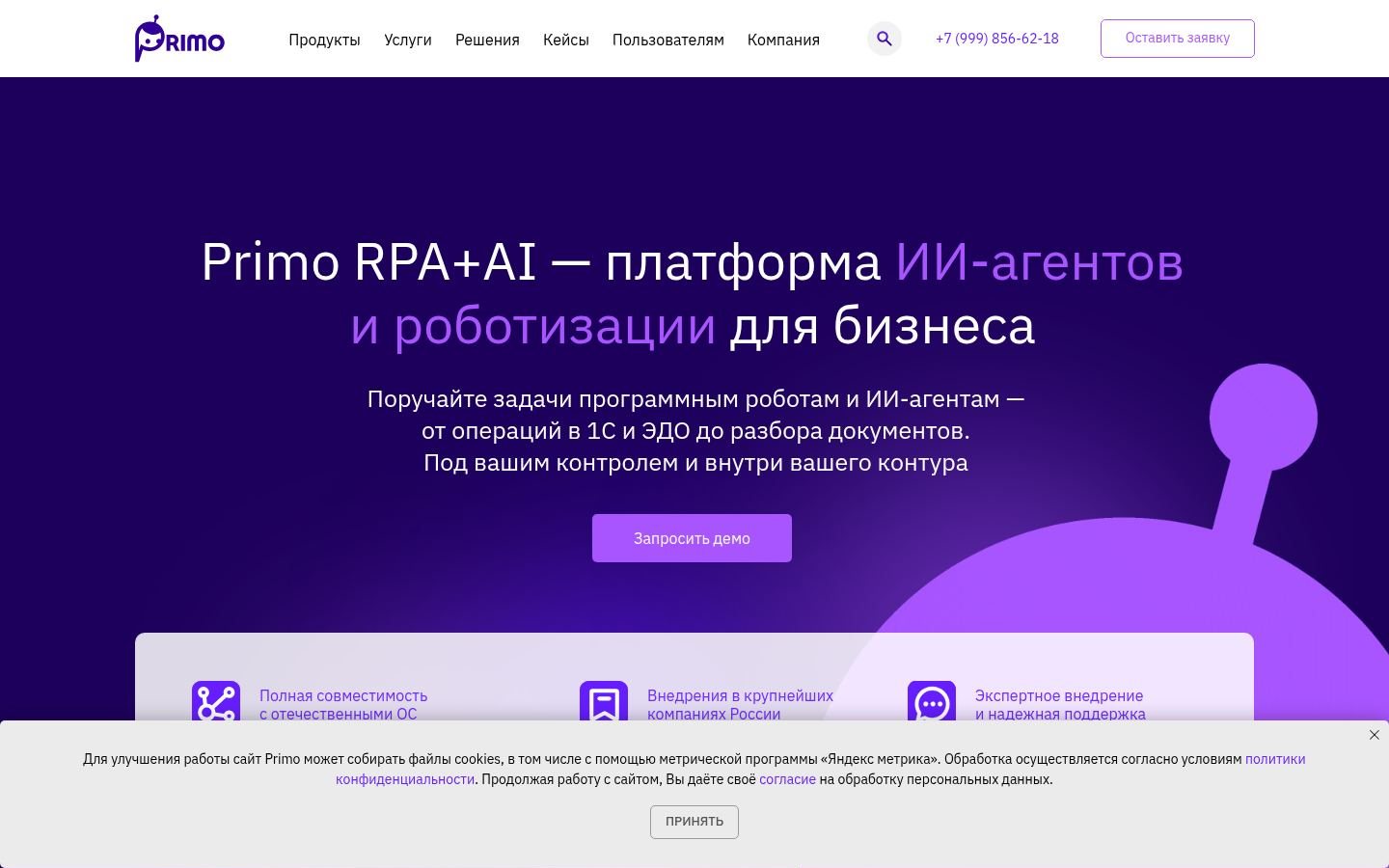Open the site search magnifier icon
This screenshot has width=1389, height=868.
point(884,39)
